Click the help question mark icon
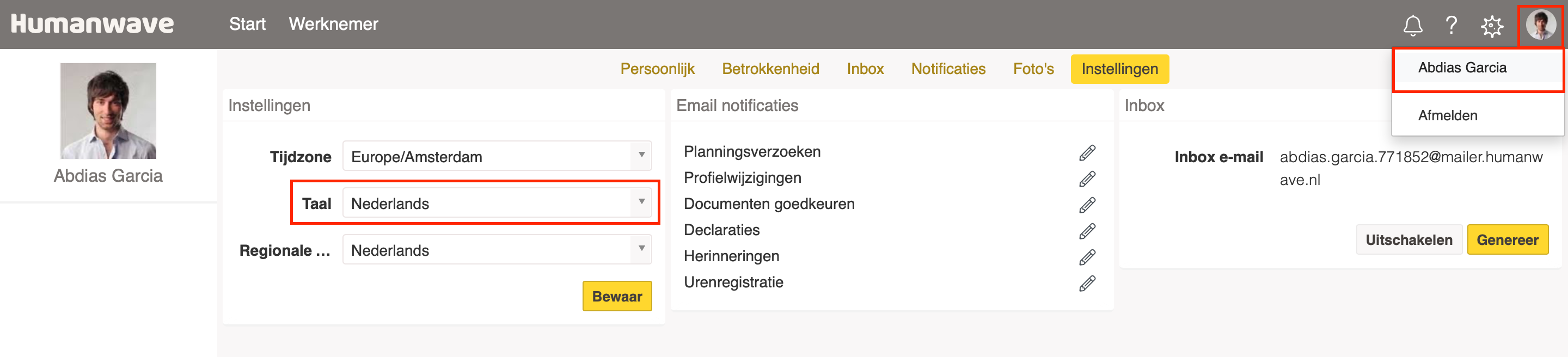The height and width of the screenshot is (357, 1568). 1451,25
